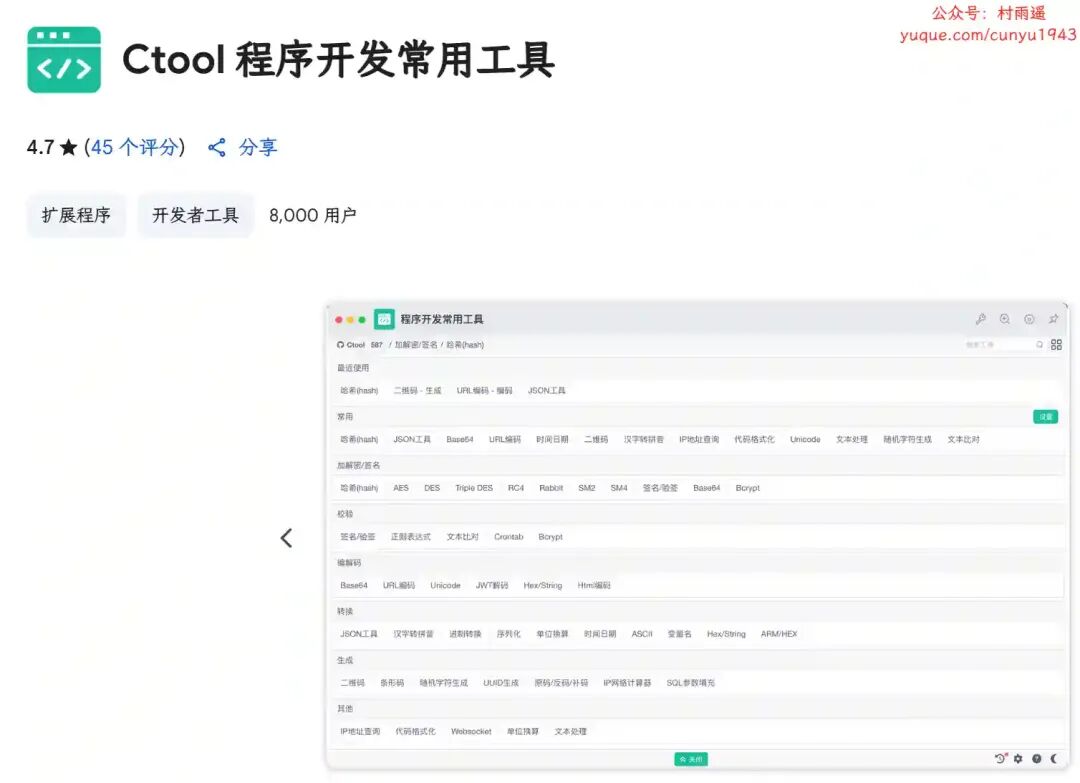
Task: Open the AES tool
Action: point(401,488)
